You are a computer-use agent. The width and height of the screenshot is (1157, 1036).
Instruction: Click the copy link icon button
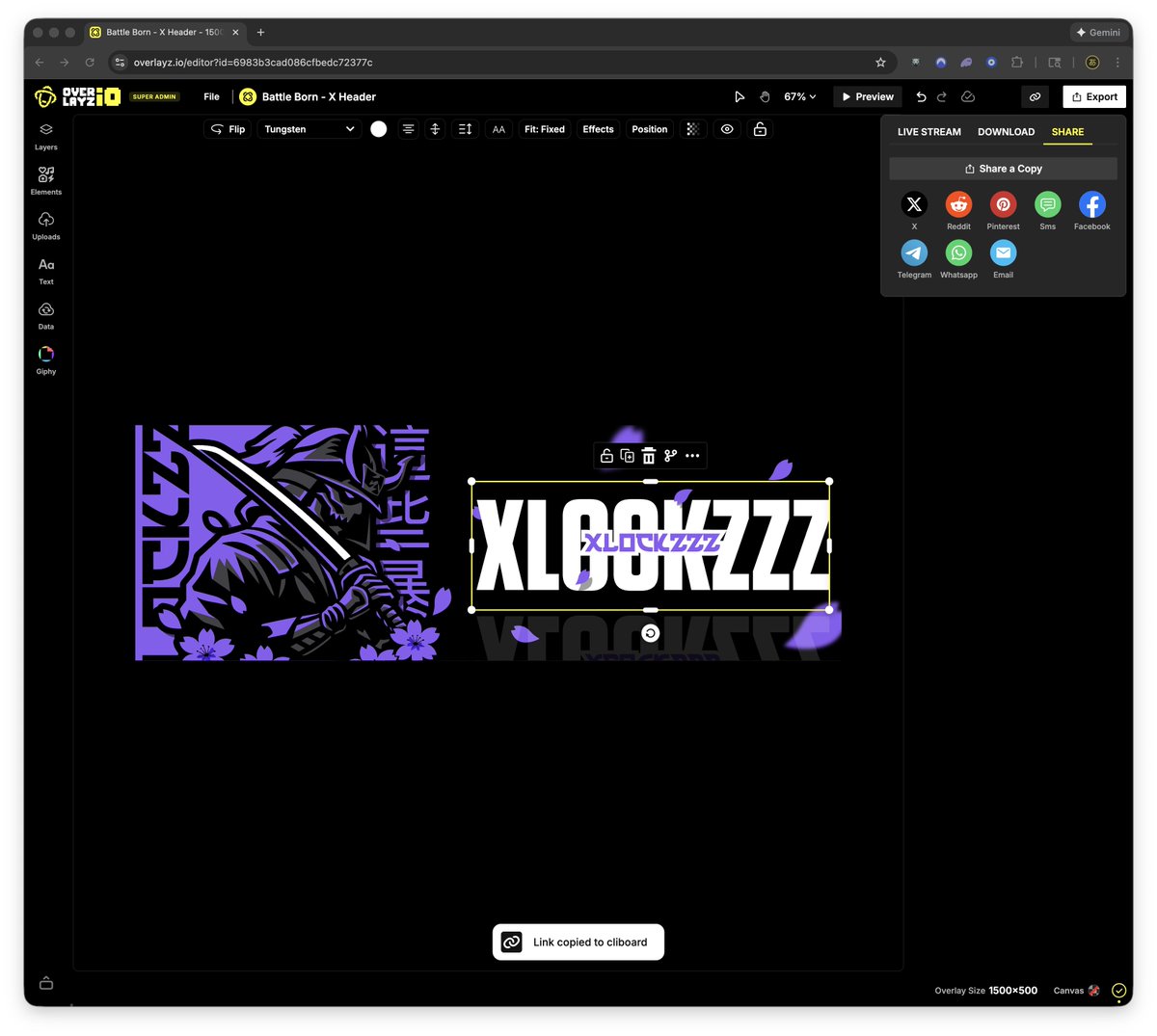[x=1035, y=96]
